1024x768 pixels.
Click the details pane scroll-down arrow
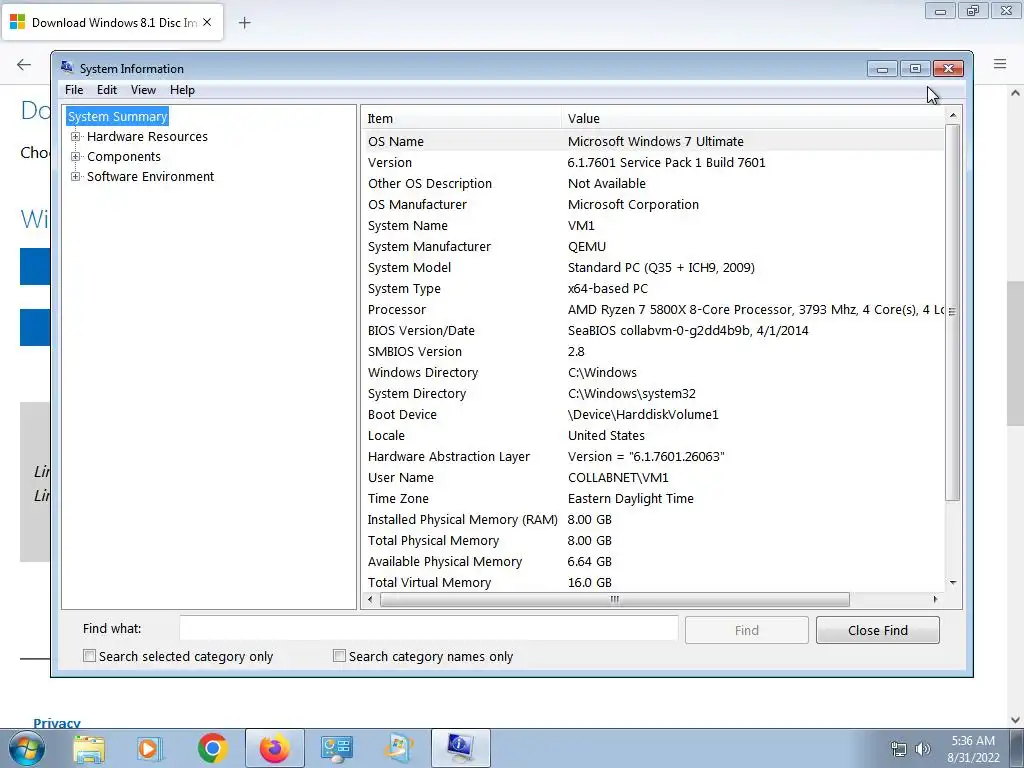[953, 583]
